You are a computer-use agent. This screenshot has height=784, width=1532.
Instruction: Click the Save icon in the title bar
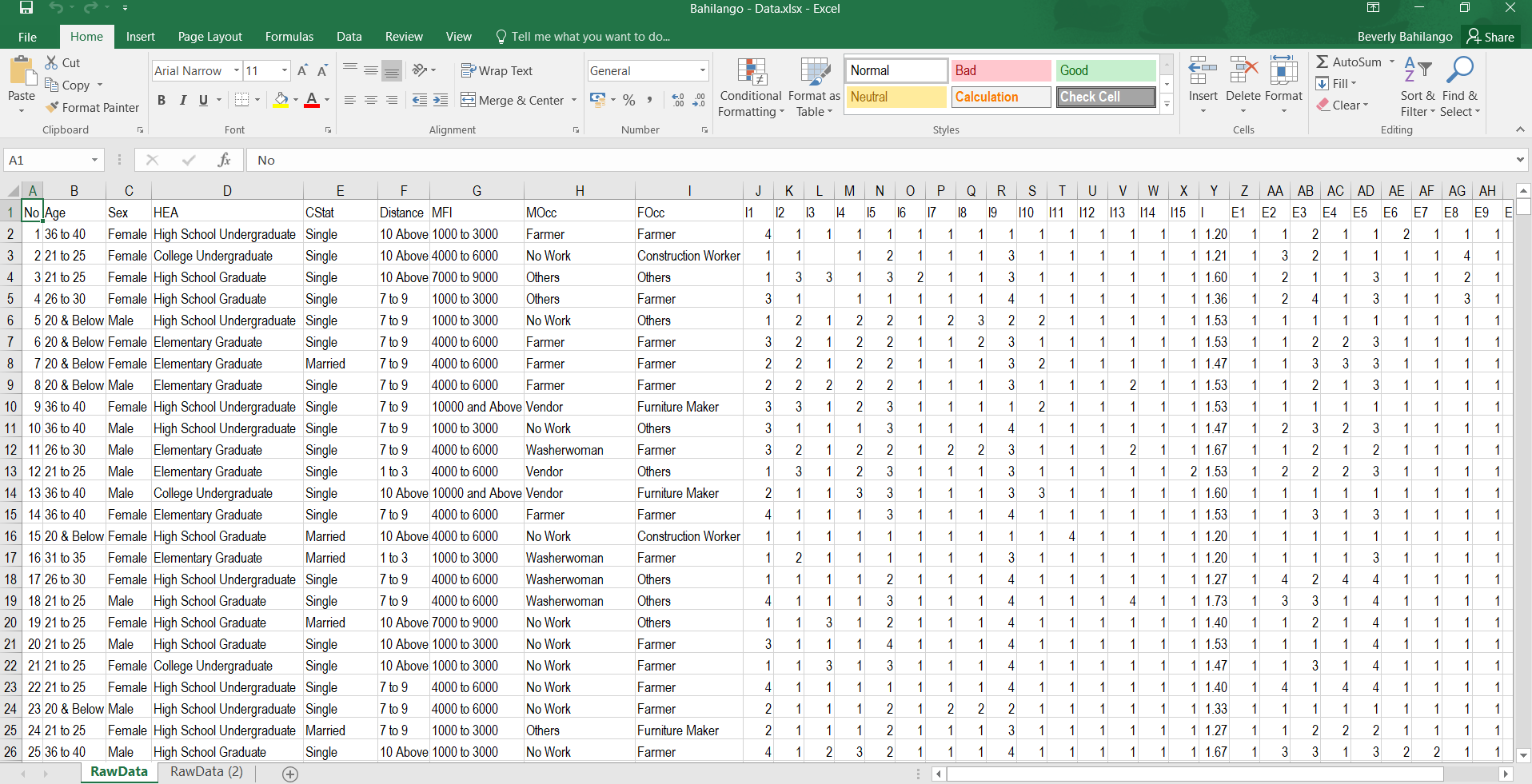(26, 8)
